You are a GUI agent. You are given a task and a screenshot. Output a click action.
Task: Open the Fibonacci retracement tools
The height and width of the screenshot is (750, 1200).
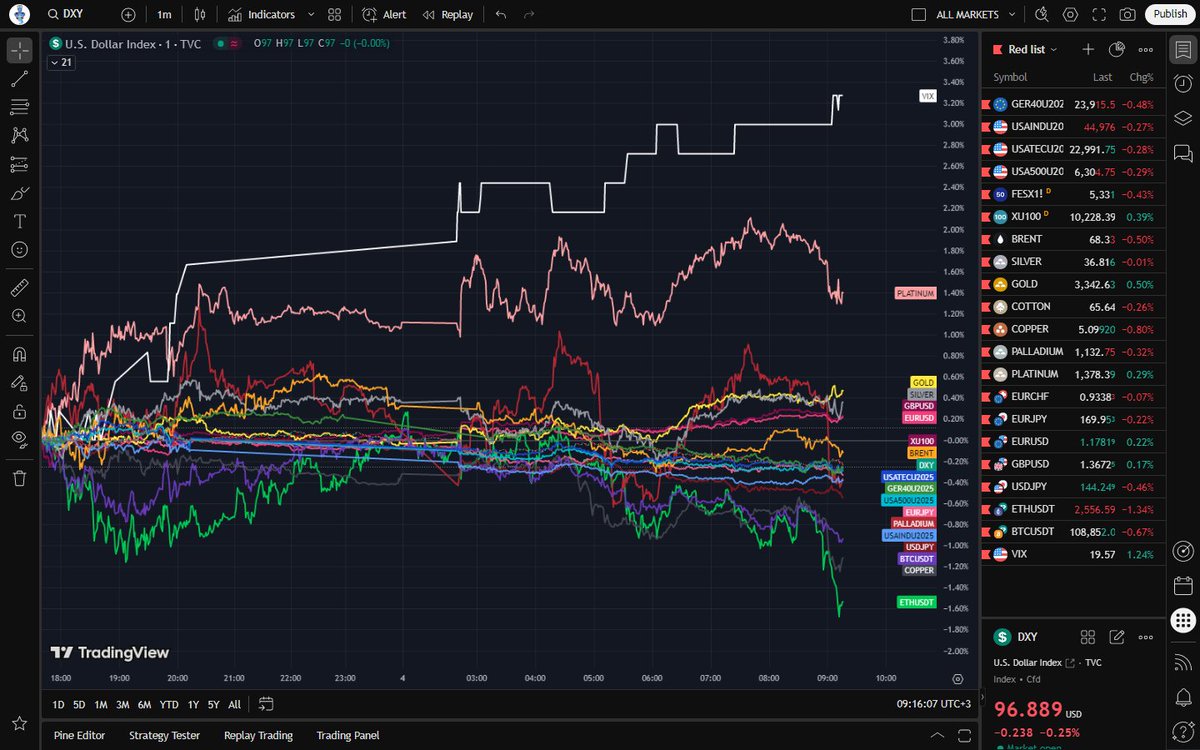coord(20,107)
